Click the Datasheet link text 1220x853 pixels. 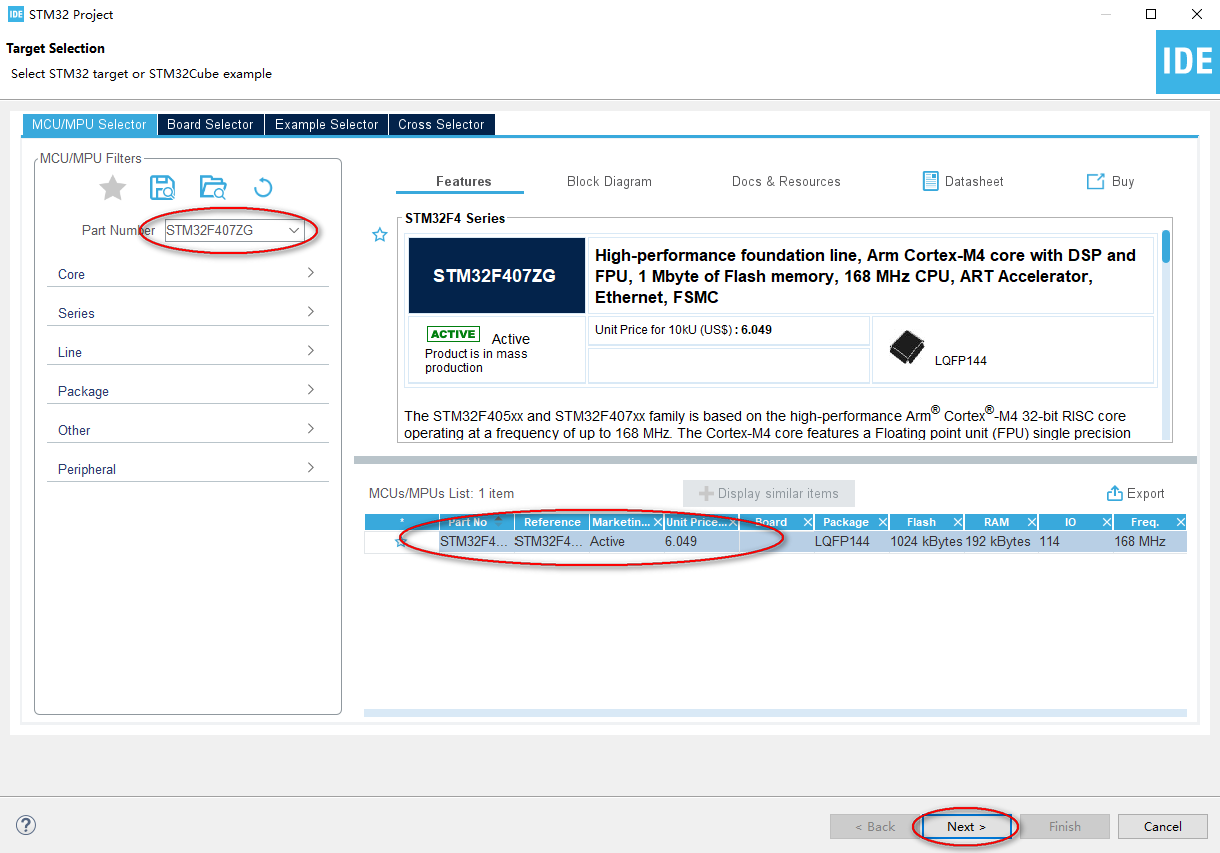974,181
